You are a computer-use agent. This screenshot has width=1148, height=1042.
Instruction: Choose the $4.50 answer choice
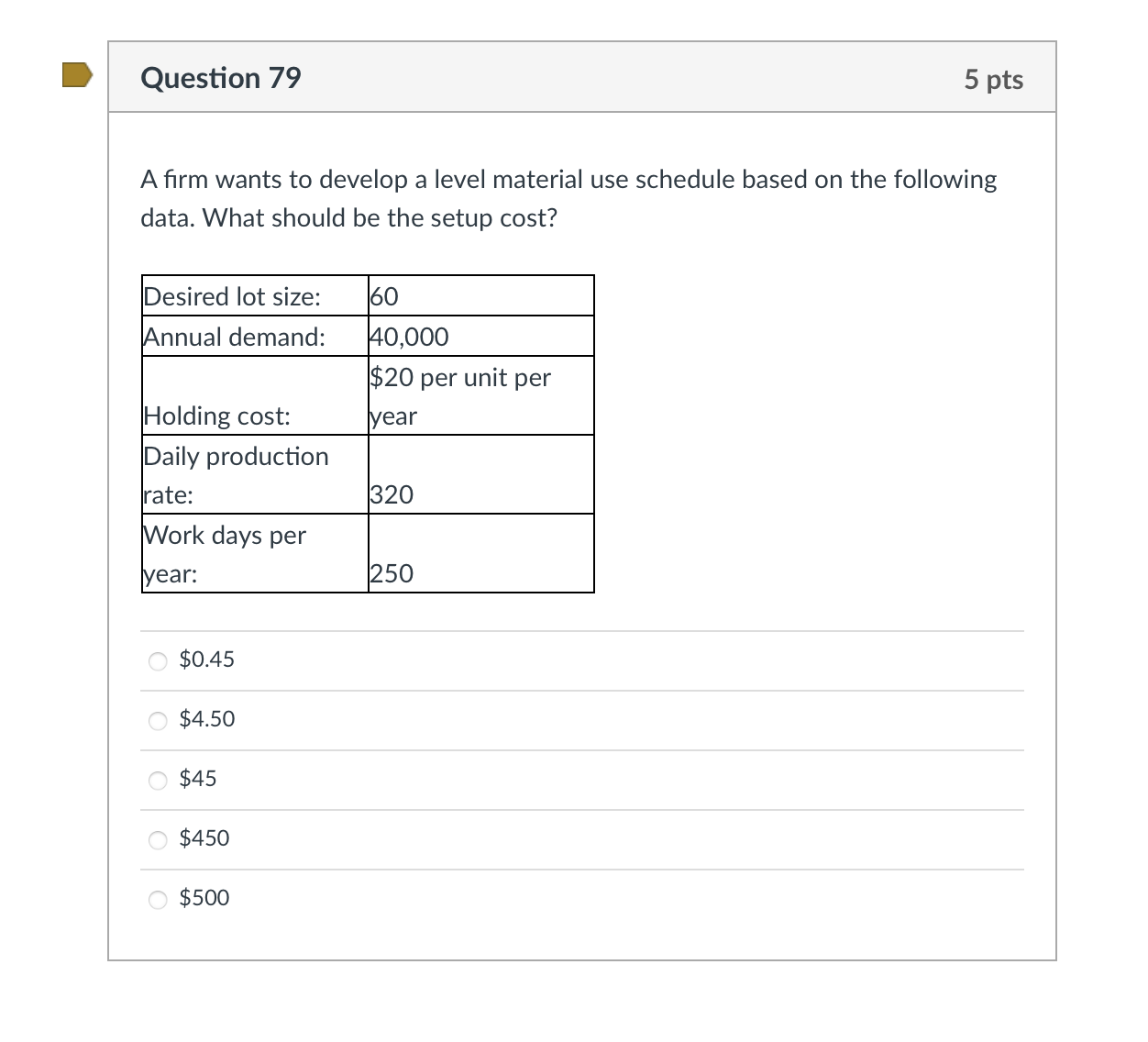coord(158,721)
